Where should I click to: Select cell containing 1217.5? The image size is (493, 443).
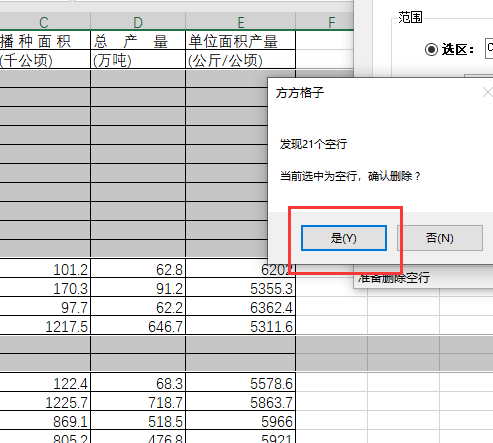tap(45, 326)
